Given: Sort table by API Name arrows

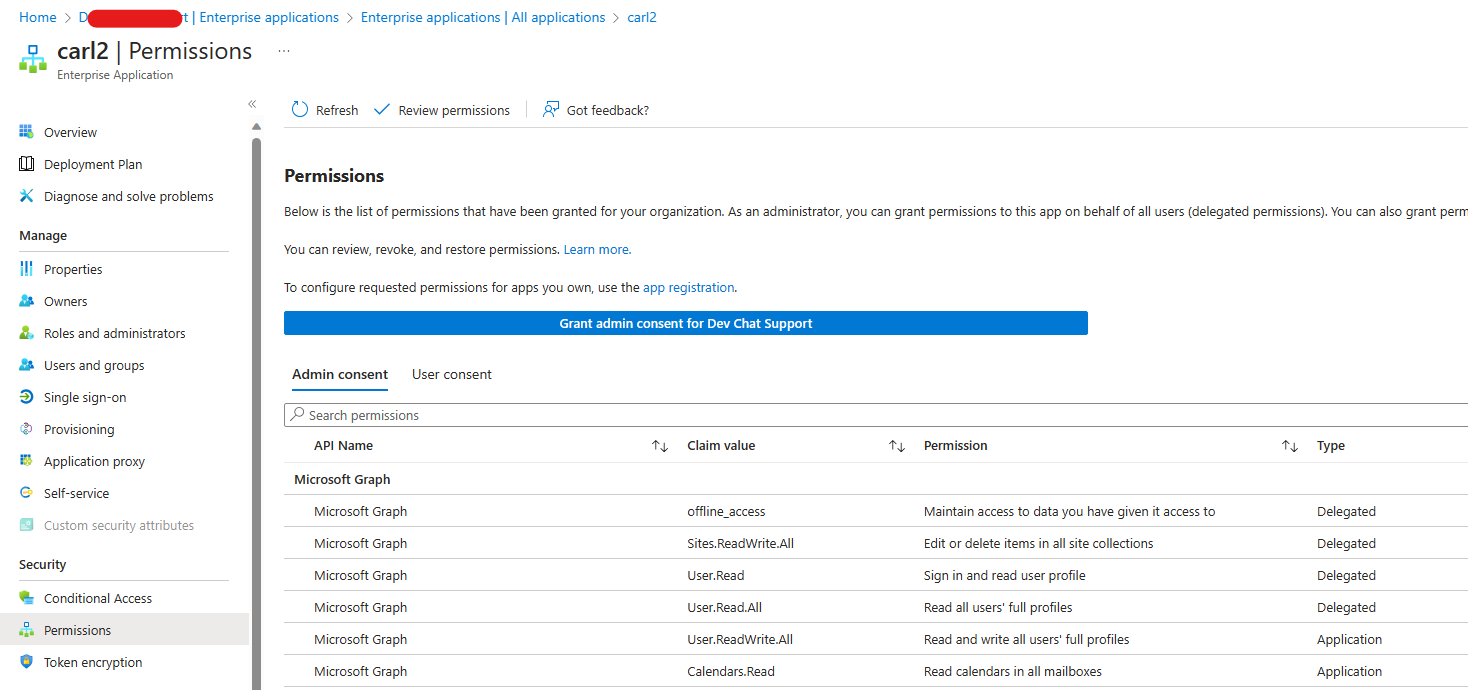Looking at the screenshot, I should (660, 446).
